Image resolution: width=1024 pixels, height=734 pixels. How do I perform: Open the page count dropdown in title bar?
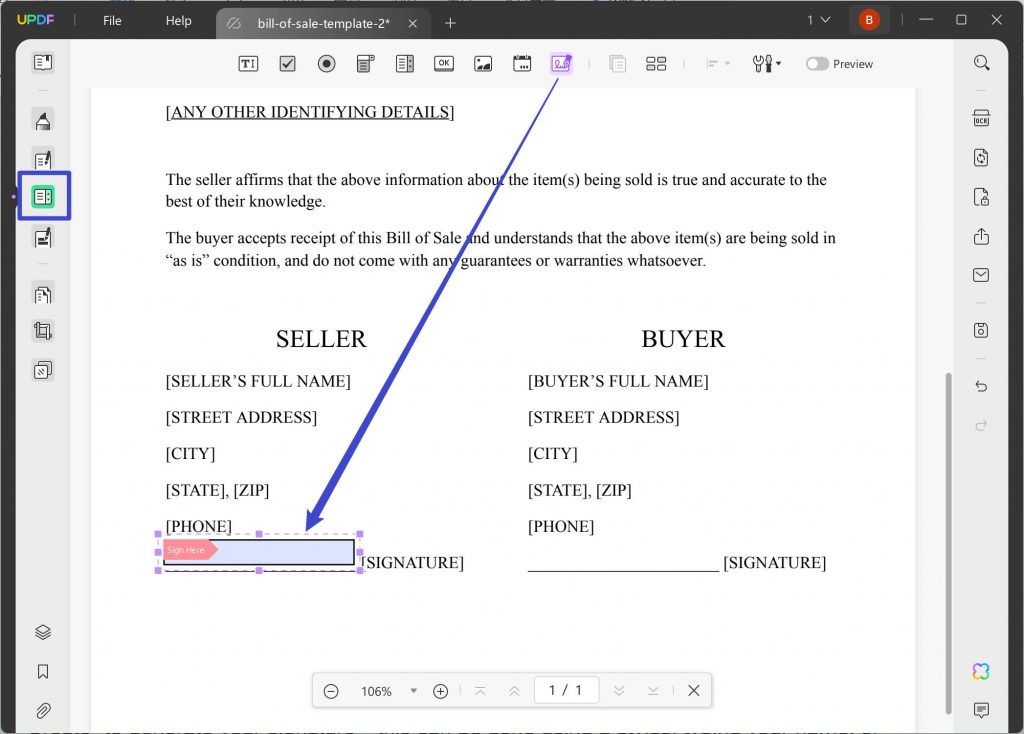tap(817, 19)
